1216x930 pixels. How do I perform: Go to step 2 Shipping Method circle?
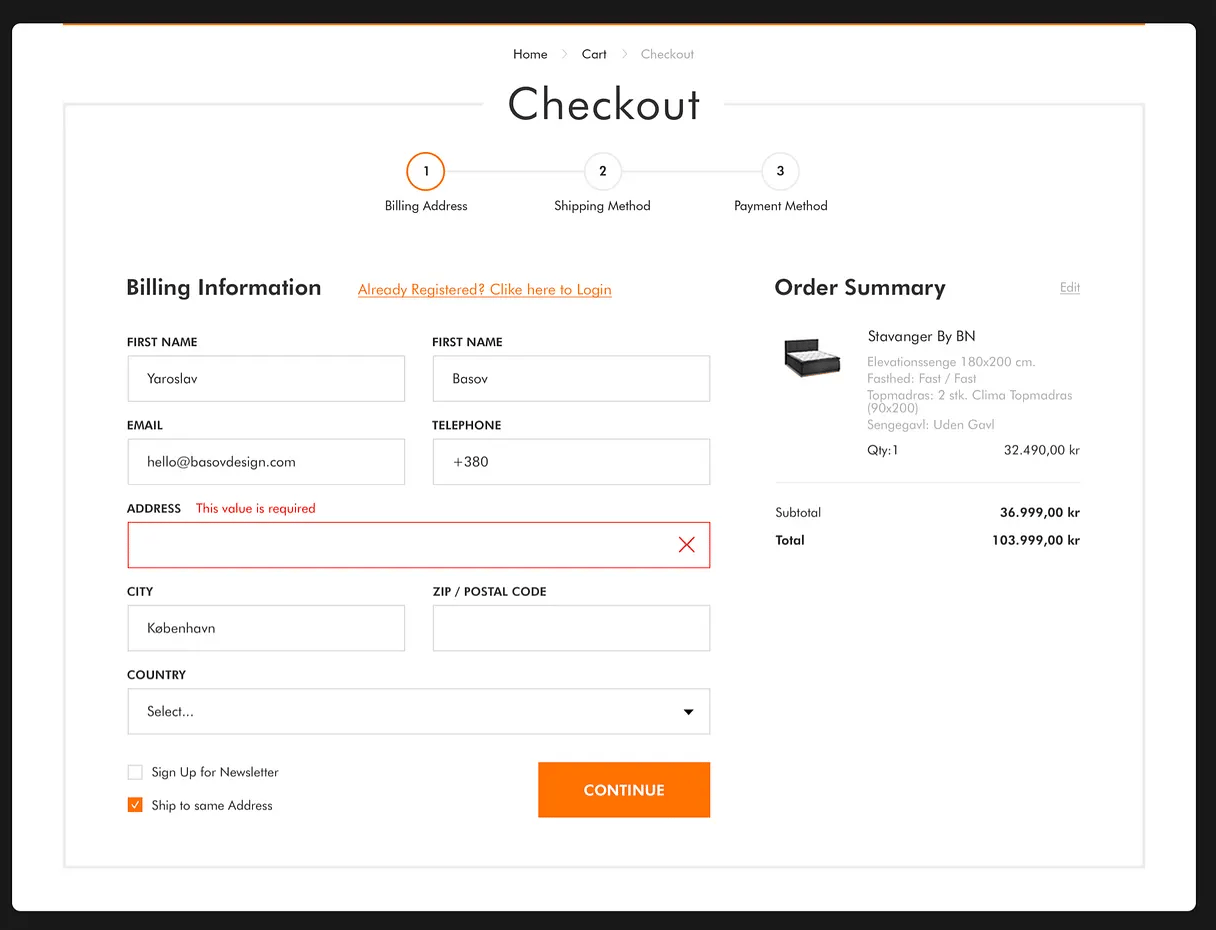(602, 172)
